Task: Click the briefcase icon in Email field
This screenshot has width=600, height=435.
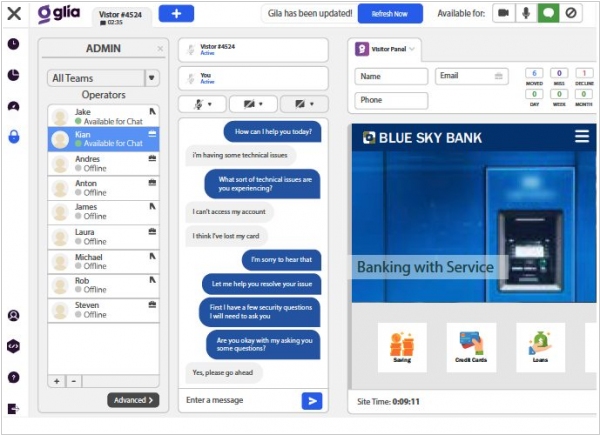Action: click(x=498, y=76)
